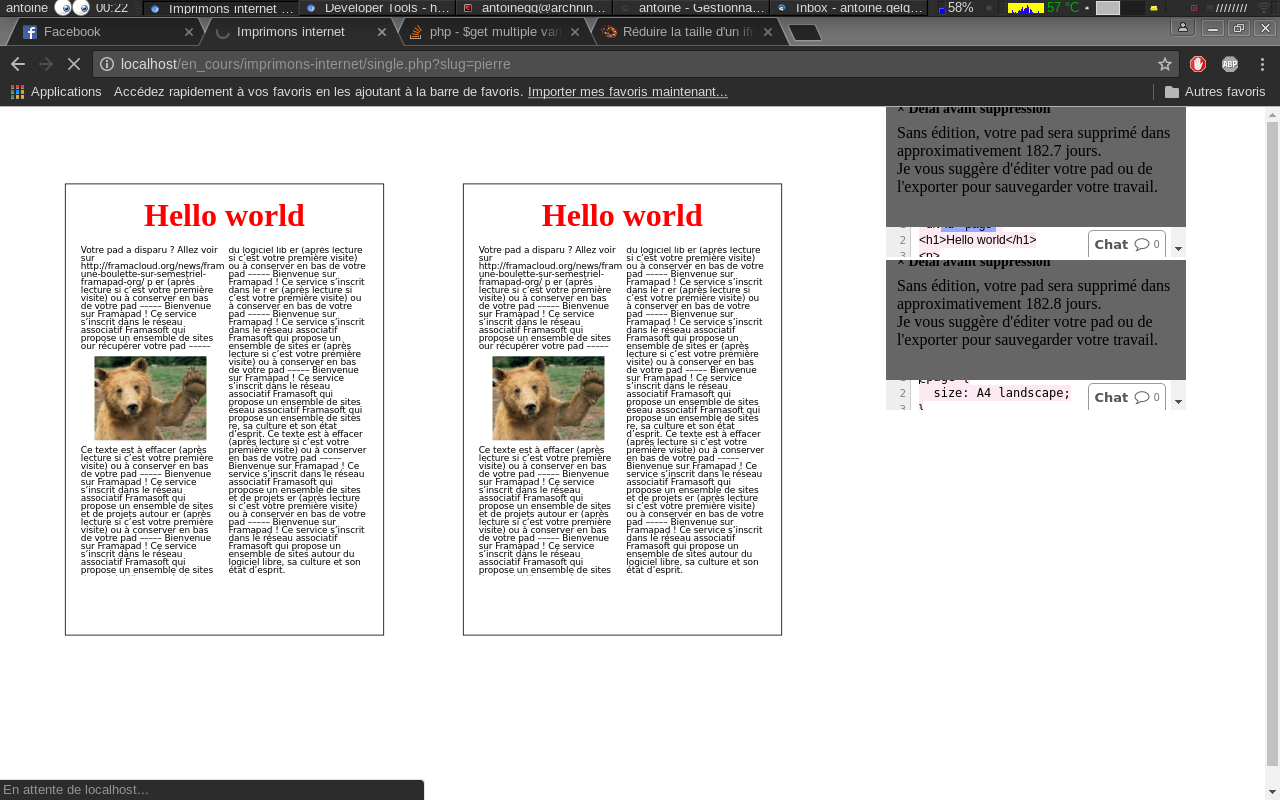Image resolution: width=1280 pixels, height=800 pixels.
Task: Click the bear image in the left page
Action: click(x=150, y=398)
